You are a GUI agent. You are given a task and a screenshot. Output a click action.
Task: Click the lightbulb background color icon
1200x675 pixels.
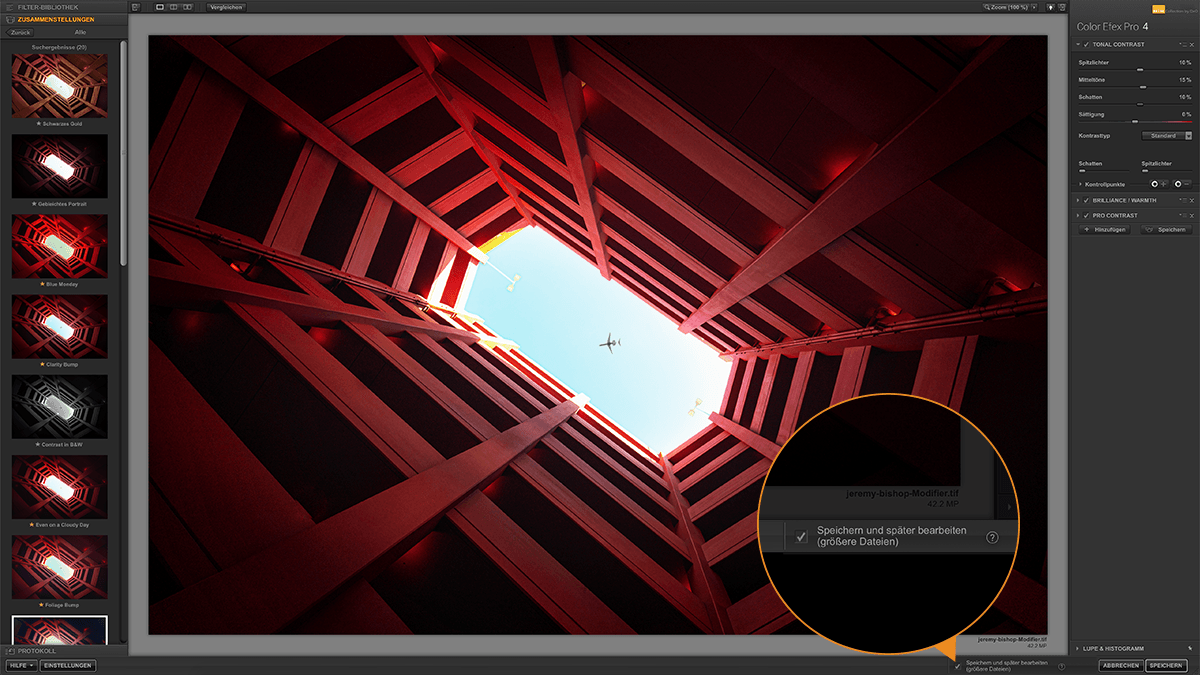[x=1050, y=7]
